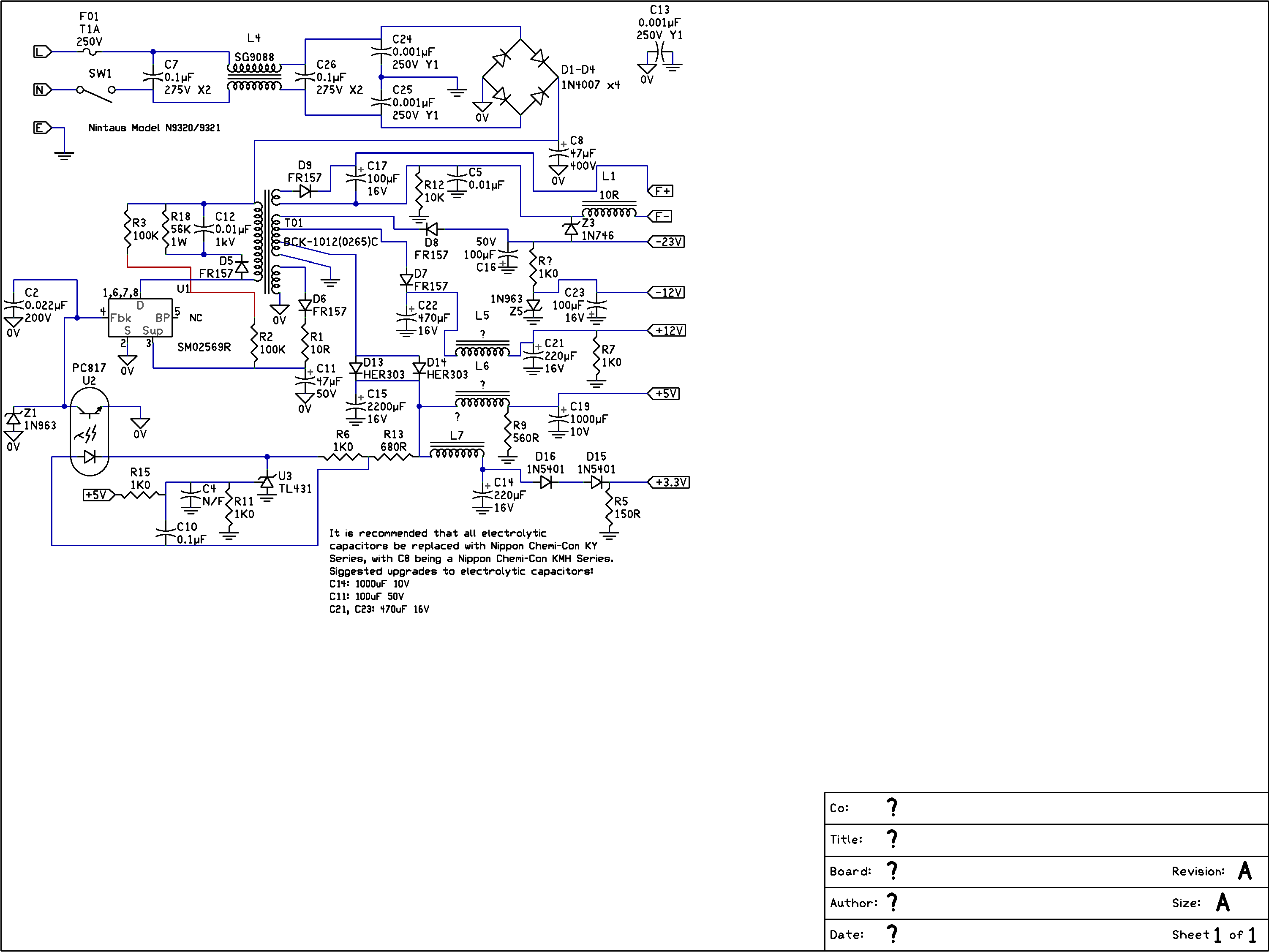The height and width of the screenshot is (952, 1269).
Task: Click the D1-D4 bridge rectifier symbol
Action: coord(520,77)
